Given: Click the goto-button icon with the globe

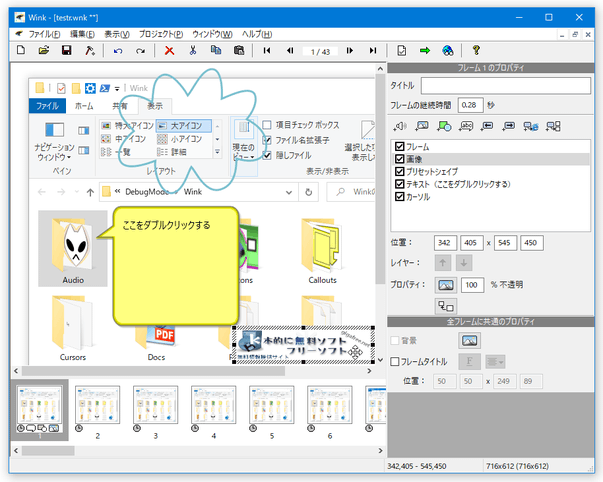Looking at the screenshot, I should (531, 126).
